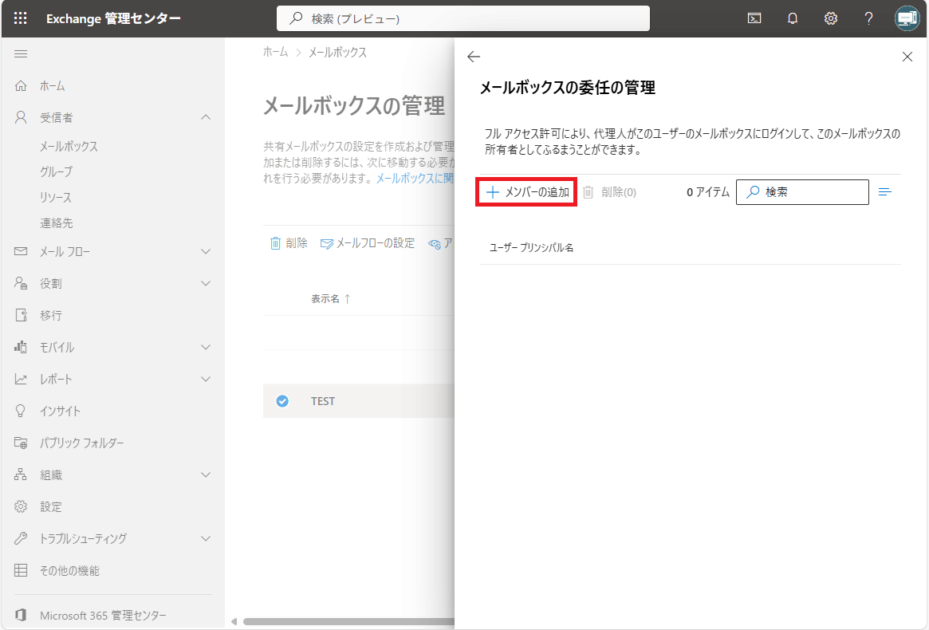Click the ホーム breadcrumb link

point(276,52)
